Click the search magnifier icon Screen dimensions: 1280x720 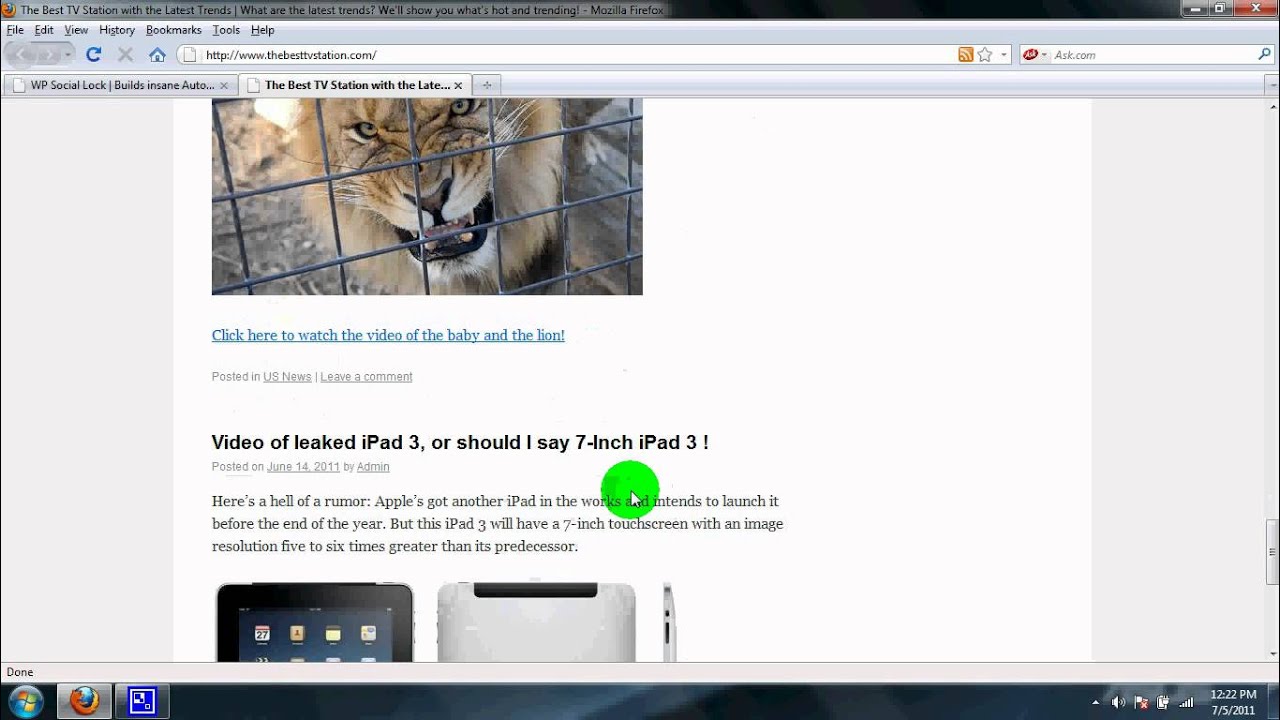(x=1264, y=55)
